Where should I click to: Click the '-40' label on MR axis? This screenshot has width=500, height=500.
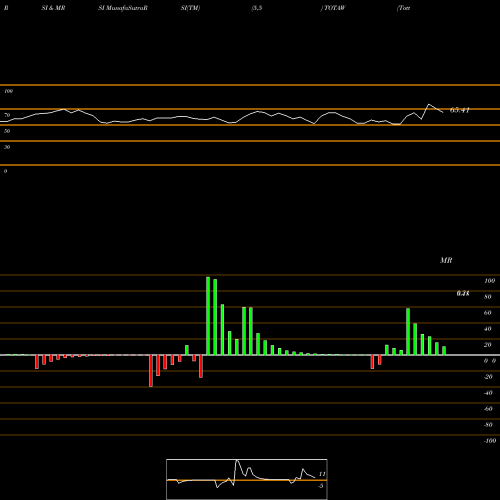tap(488, 393)
